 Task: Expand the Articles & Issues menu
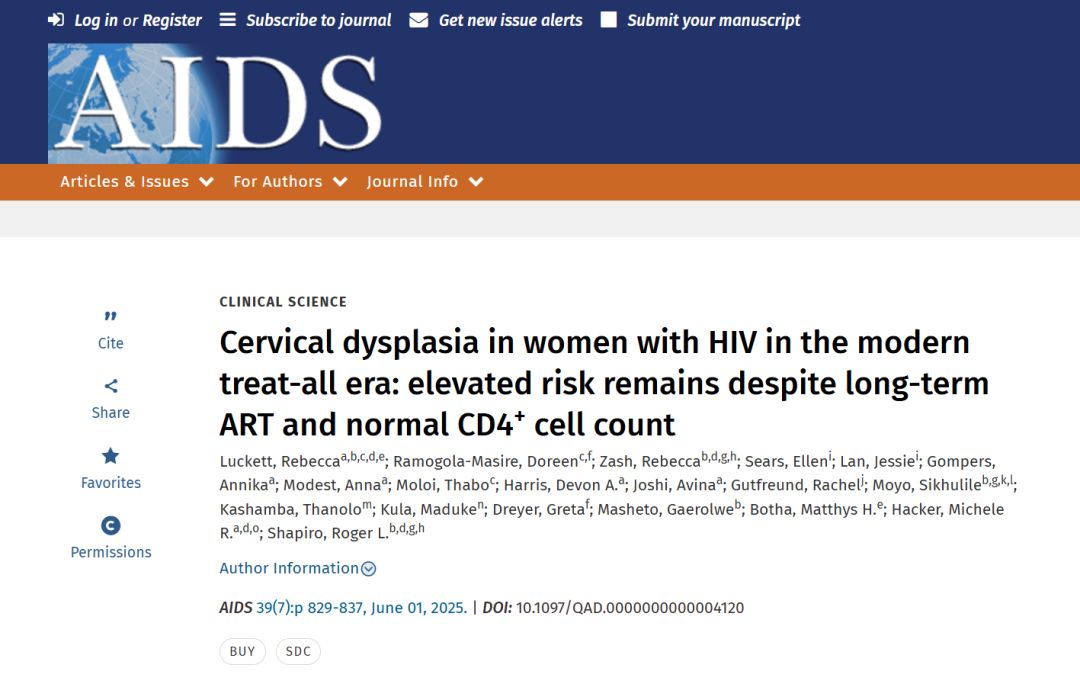(136, 182)
